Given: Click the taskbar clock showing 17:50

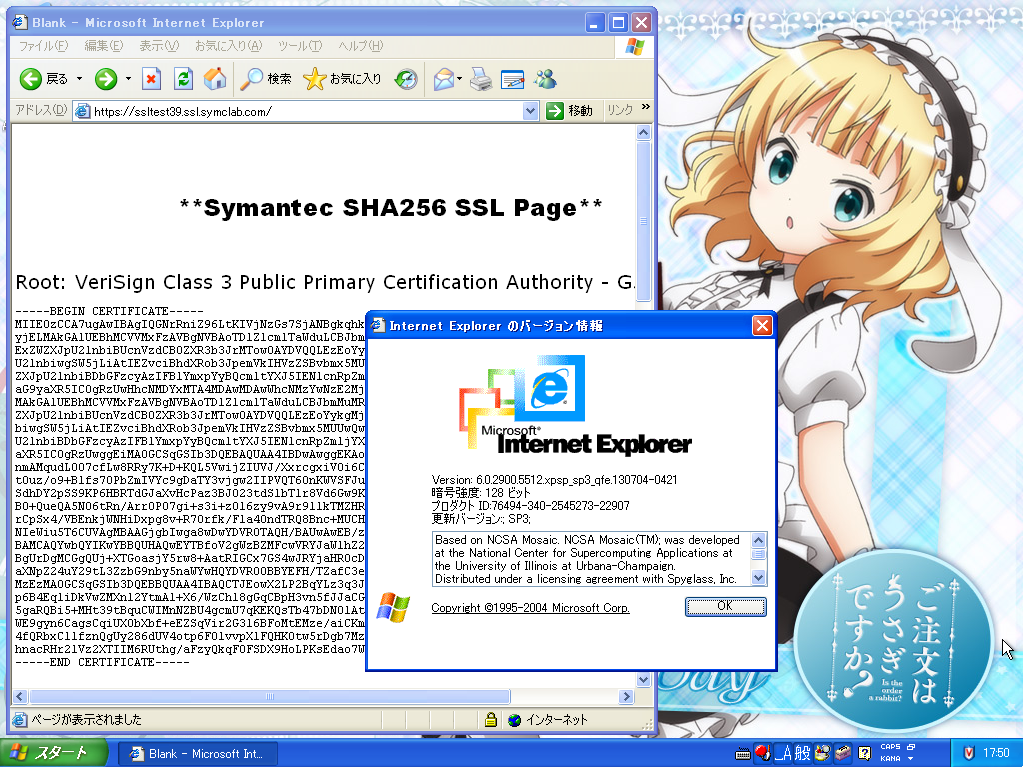Looking at the screenshot, I should tap(996, 753).
